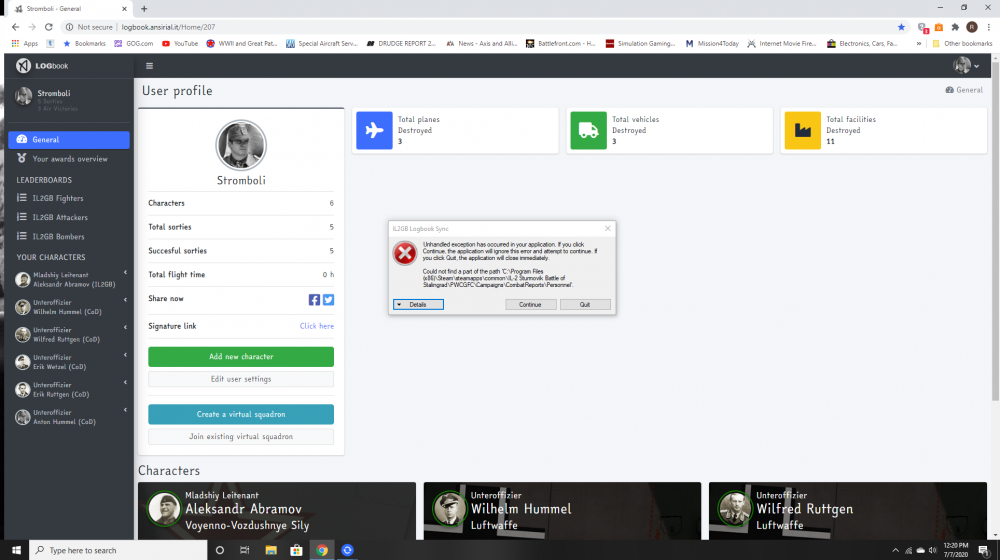Close the IL2GB Logbook Sync dialog

(x=608, y=228)
